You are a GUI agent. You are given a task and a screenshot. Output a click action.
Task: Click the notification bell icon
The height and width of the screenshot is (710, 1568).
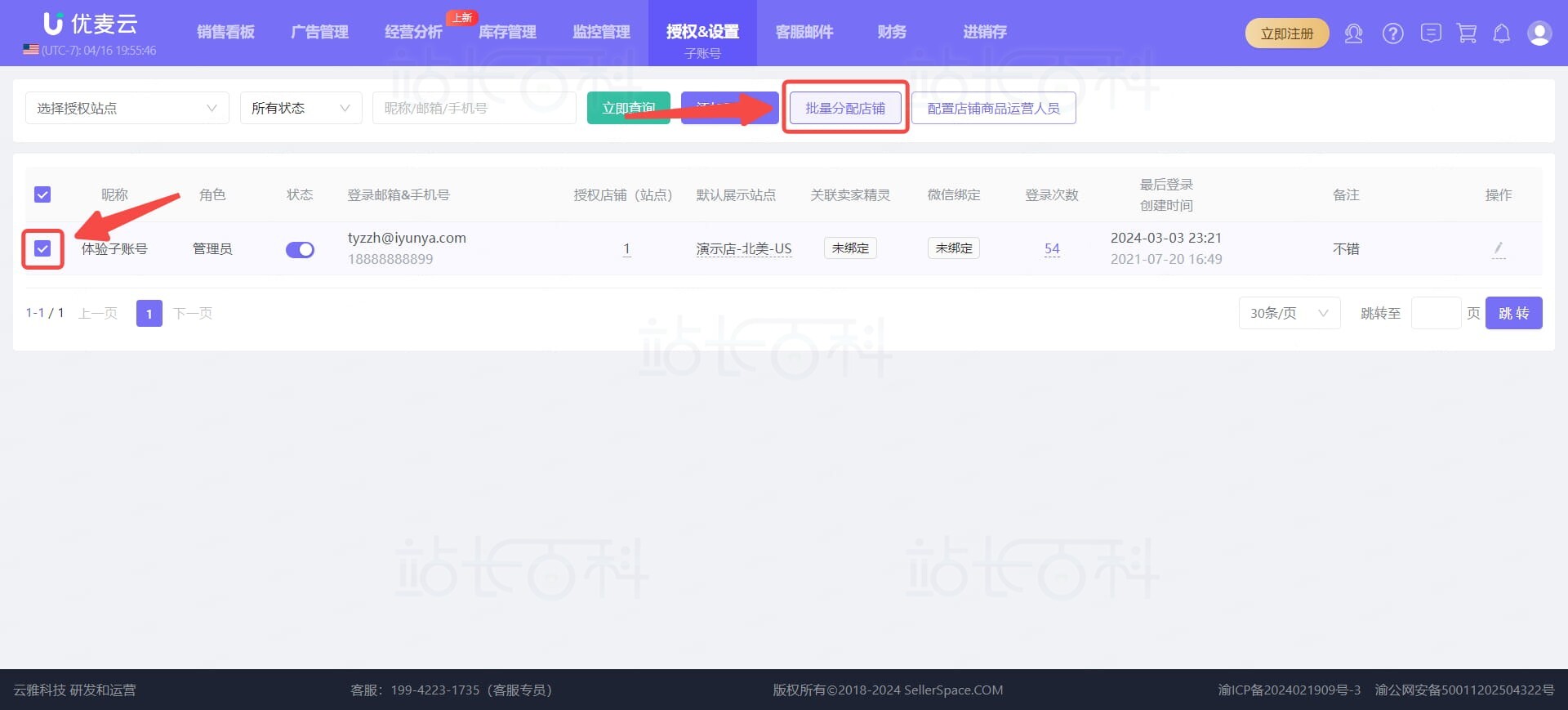click(x=1501, y=33)
